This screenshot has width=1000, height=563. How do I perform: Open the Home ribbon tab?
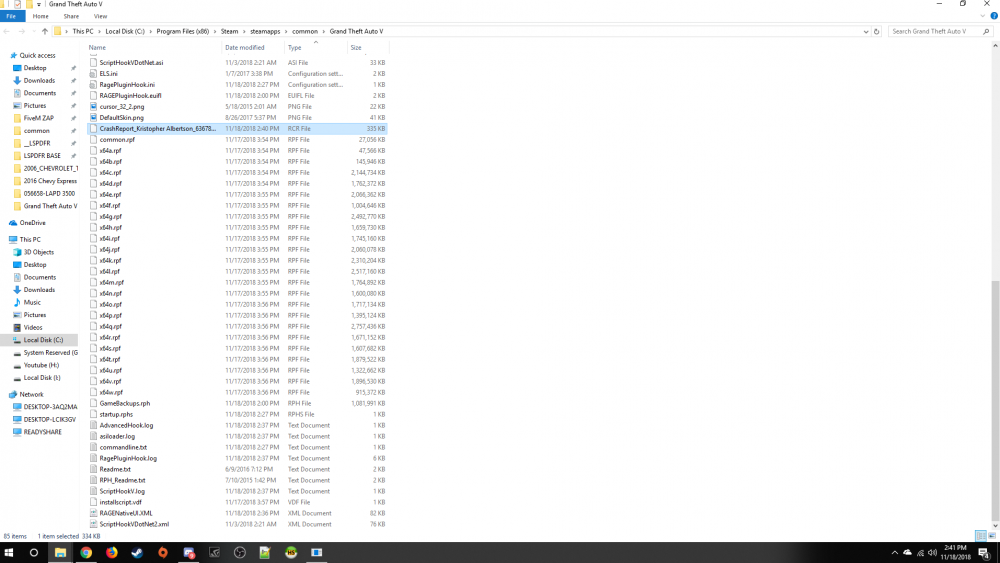coord(41,16)
